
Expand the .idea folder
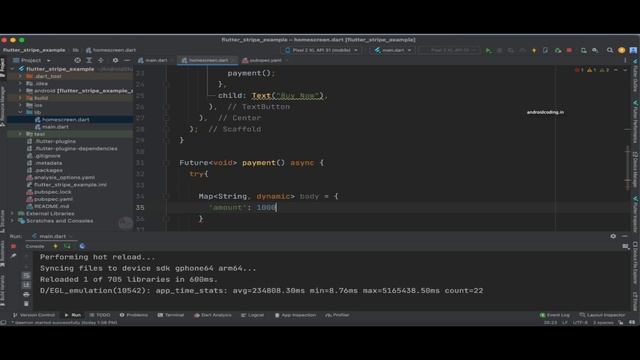20,83
